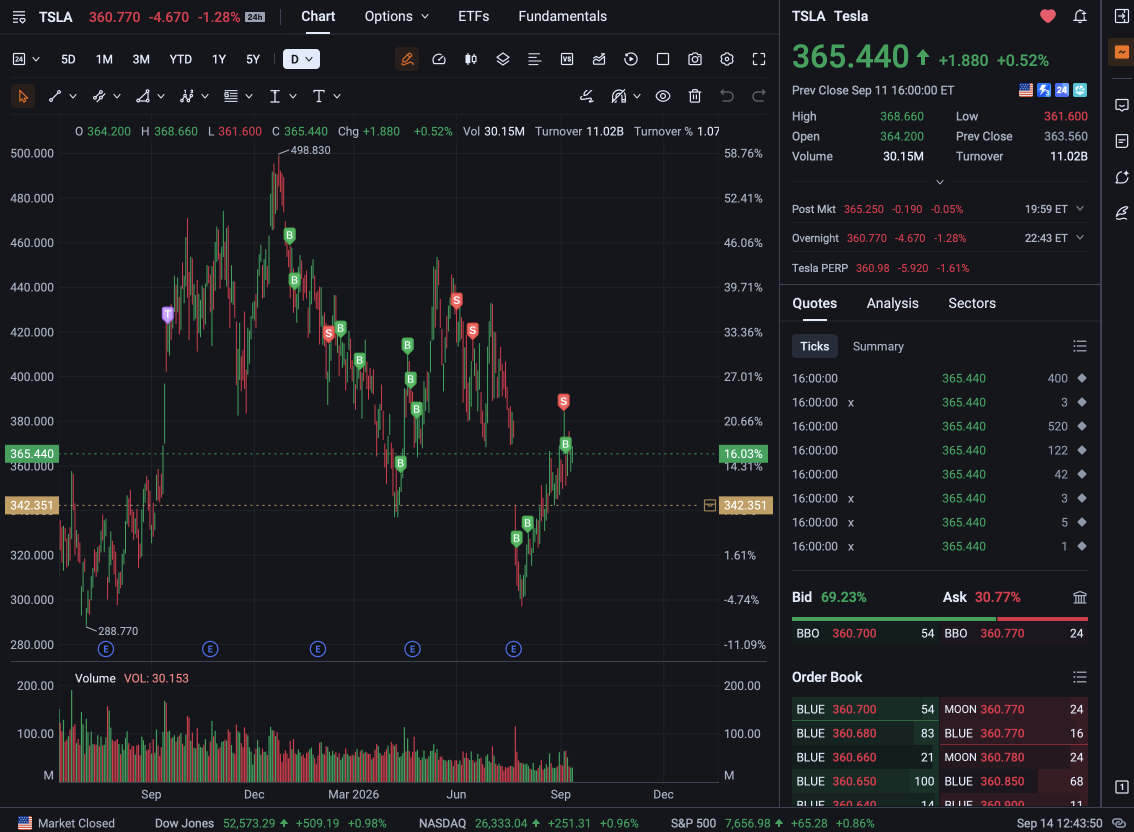Viewport: 1134px width, 832px height.
Task: Expand the Overnight row chevron
Action: pos(1080,237)
